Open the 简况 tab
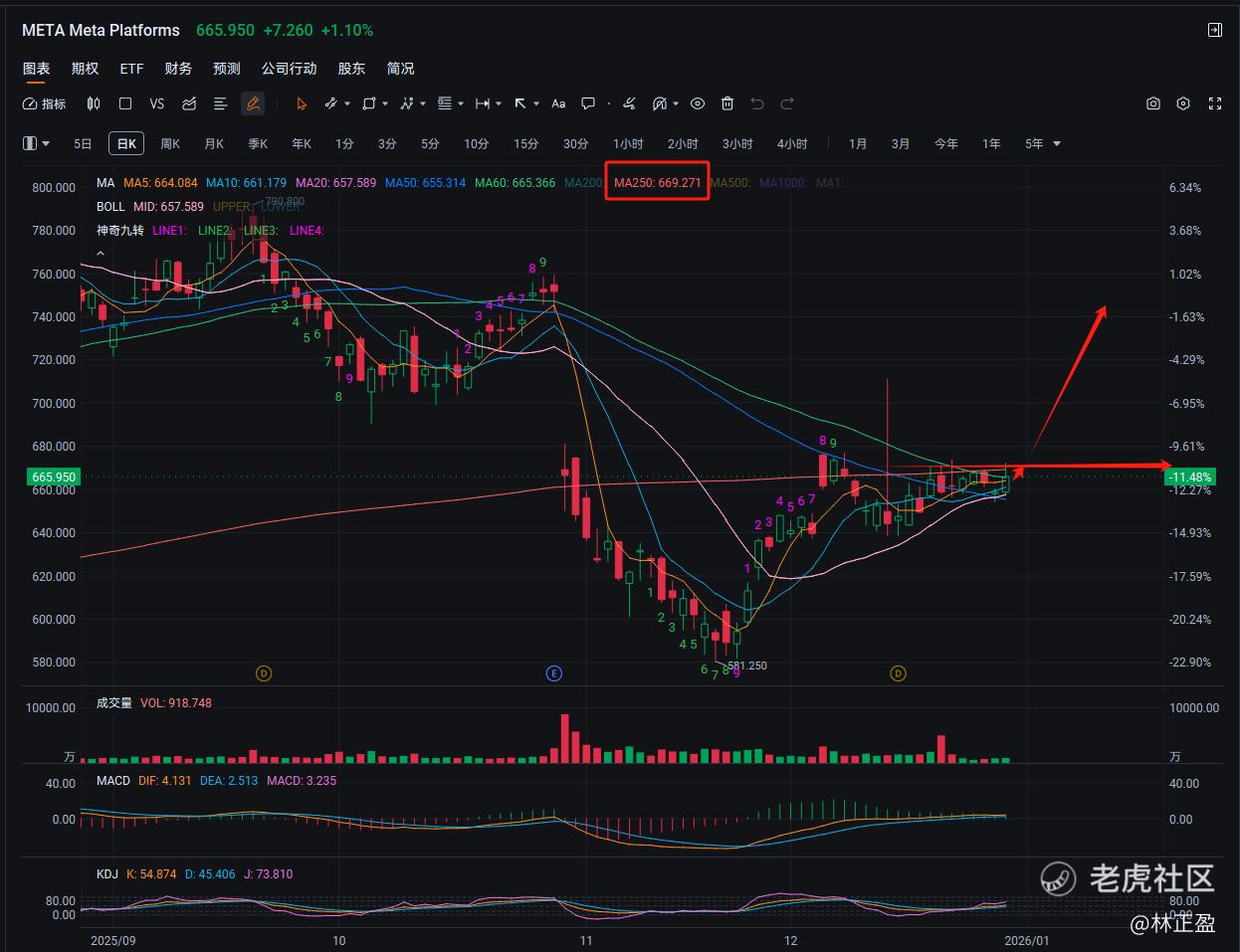The height and width of the screenshot is (952, 1240). tap(400, 69)
